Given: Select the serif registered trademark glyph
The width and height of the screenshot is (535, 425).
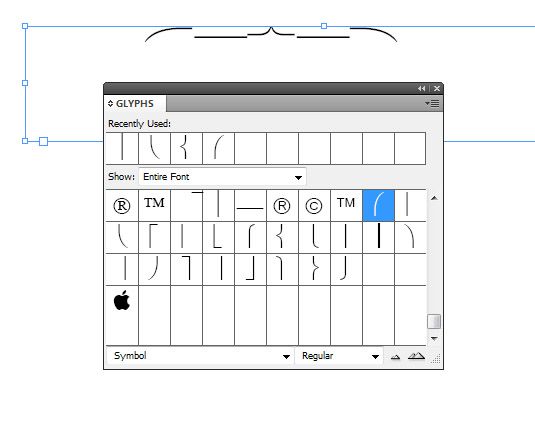Looking at the screenshot, I should click(122, 206).
